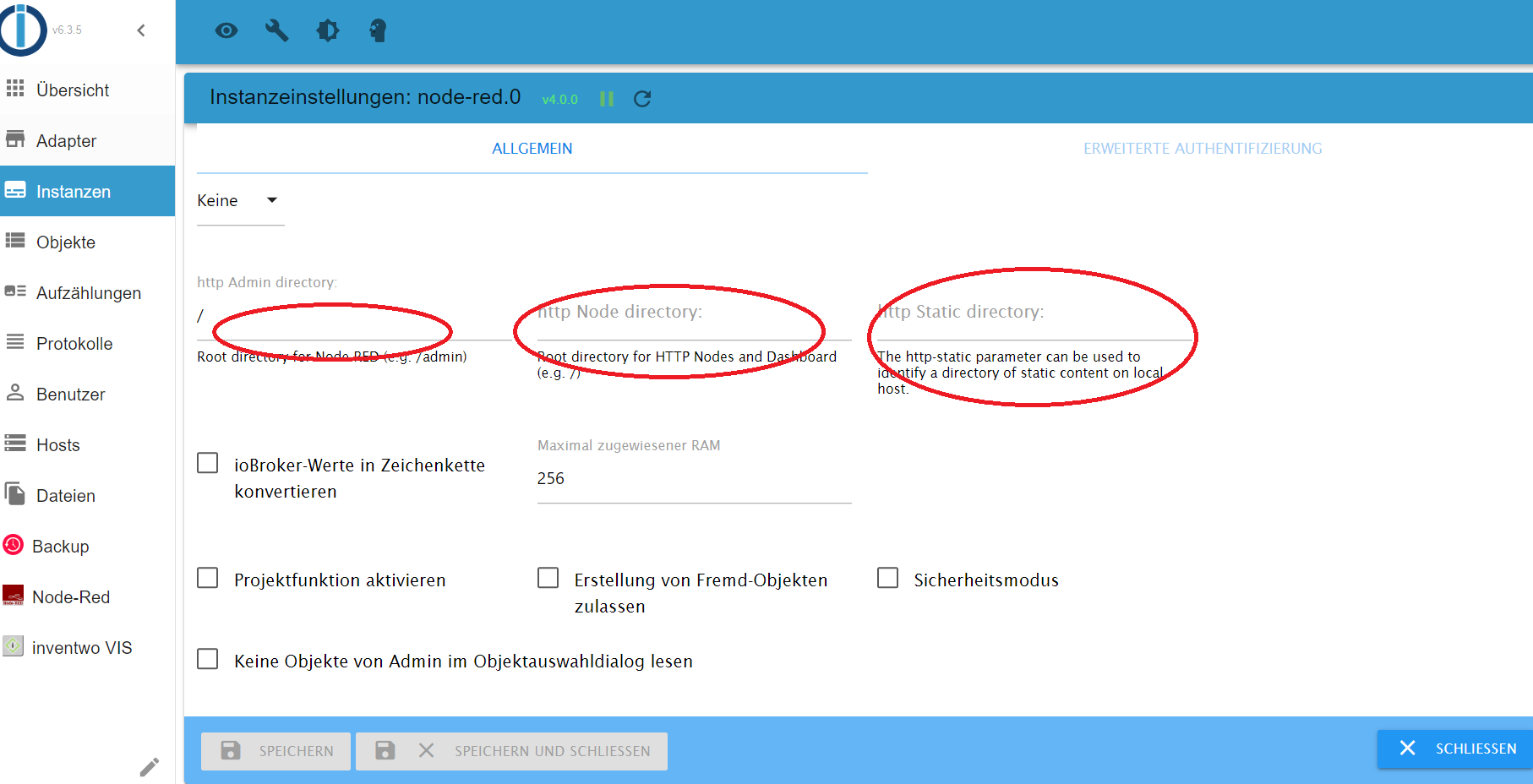Enable ioBroker-Werte in Zeichenkette konvertieren

pyautogui.click(x=208, y=463)
